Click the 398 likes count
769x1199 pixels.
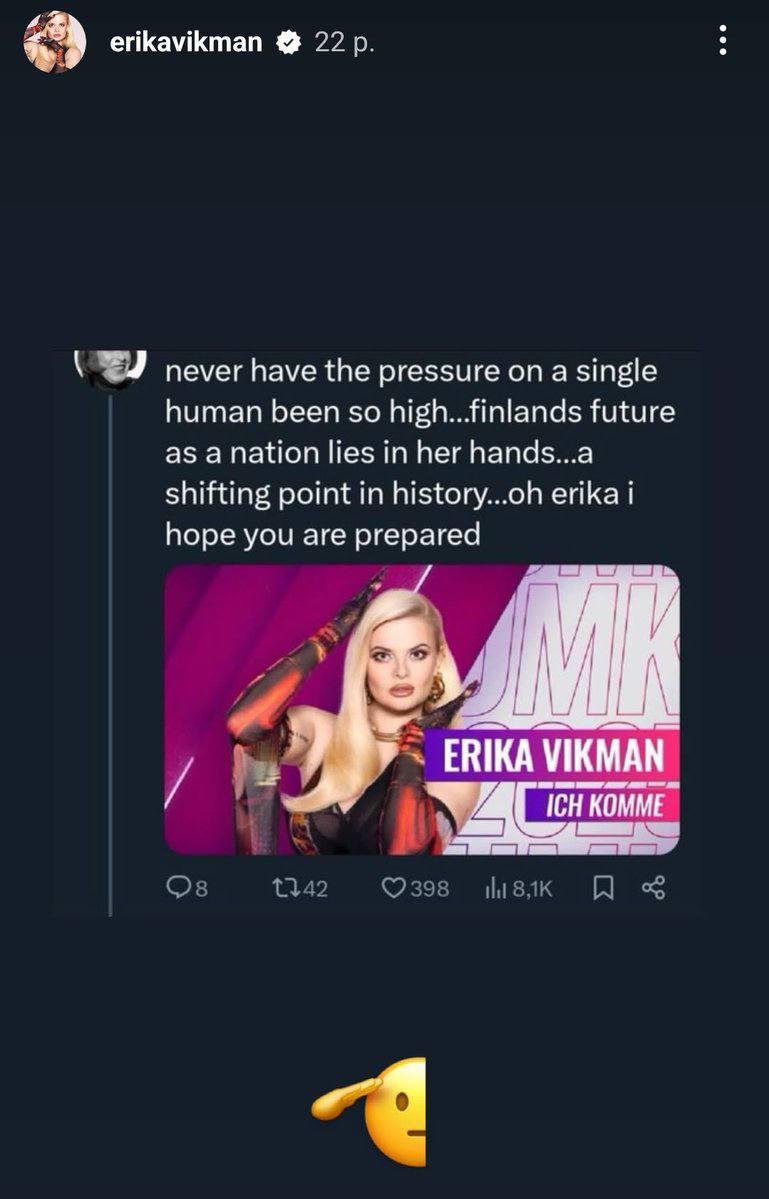[429, 888]
